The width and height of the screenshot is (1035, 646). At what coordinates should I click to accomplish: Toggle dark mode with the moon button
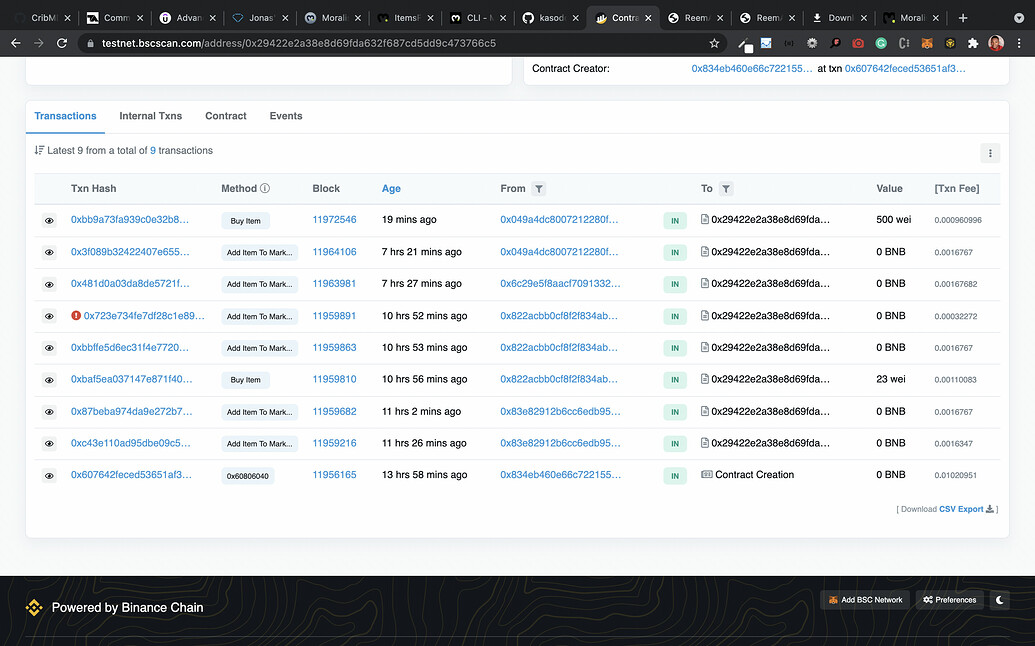[x=999, y=600]
